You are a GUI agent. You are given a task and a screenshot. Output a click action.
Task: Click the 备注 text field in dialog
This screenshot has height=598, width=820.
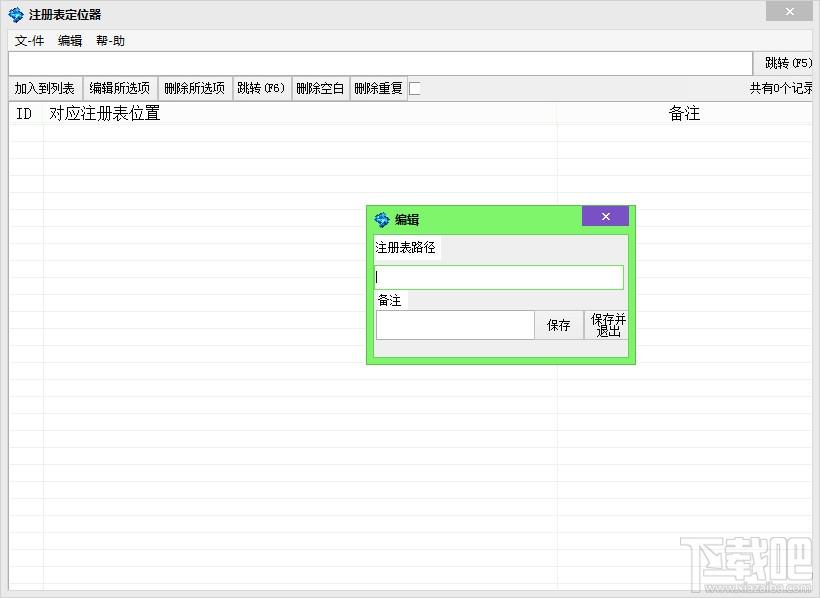tap(455, 325)
